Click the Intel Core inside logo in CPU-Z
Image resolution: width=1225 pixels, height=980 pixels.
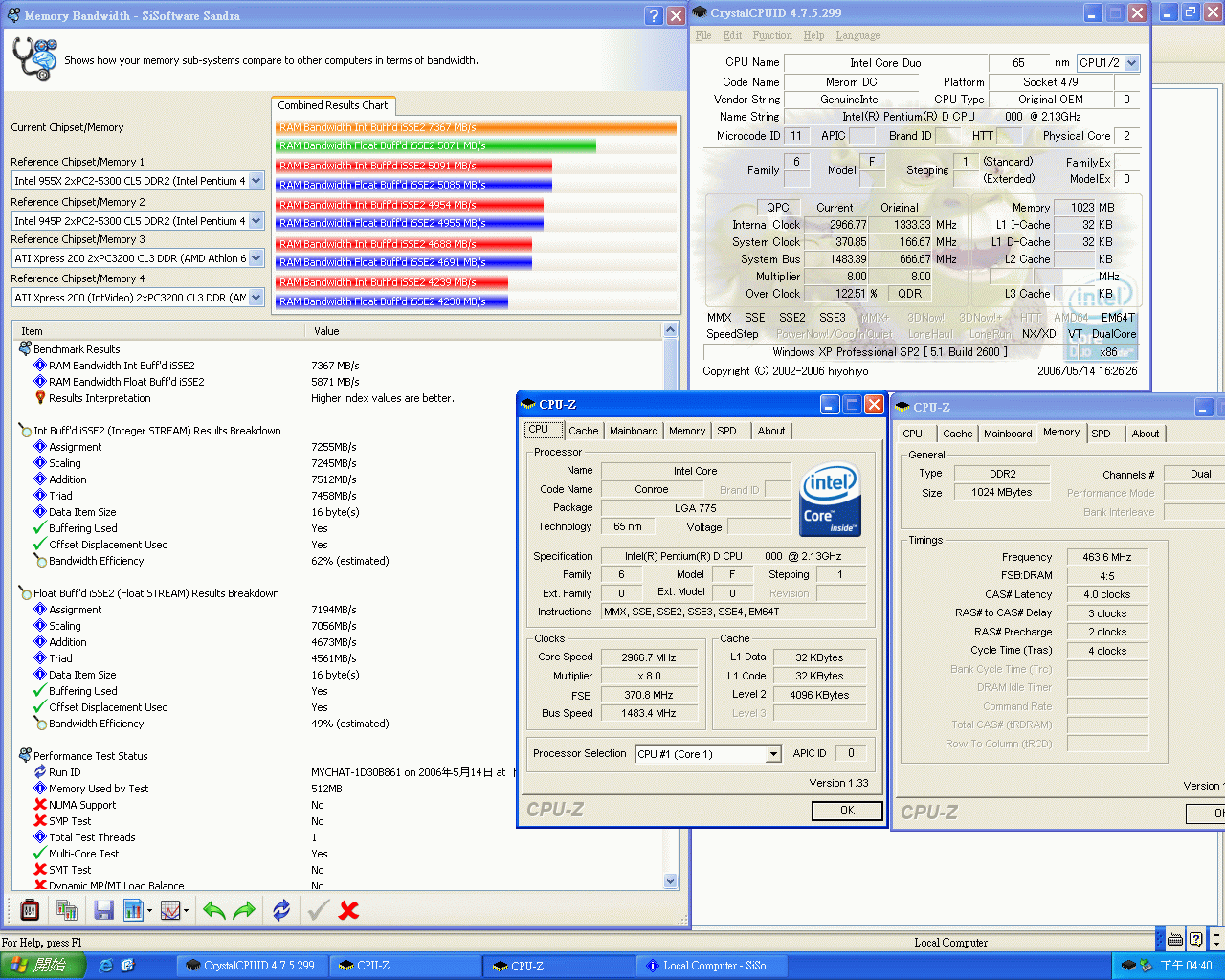[x=830, y=501]
